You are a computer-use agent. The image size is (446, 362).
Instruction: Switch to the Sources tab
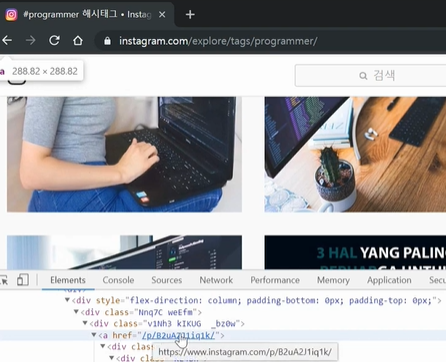click(167, 280)
